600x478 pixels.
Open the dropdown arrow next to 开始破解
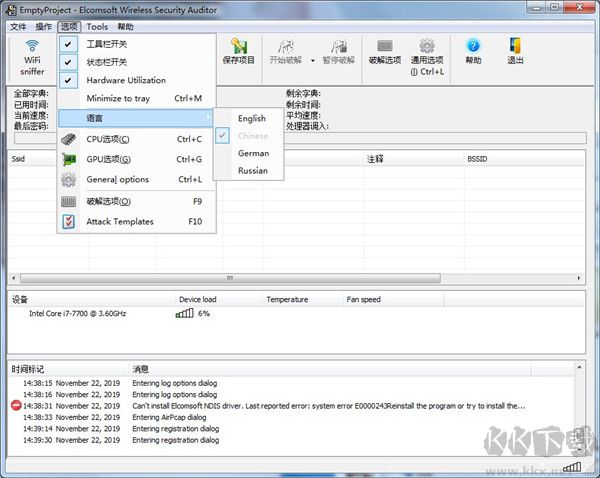pyautogui.click(x=313, y=60)
